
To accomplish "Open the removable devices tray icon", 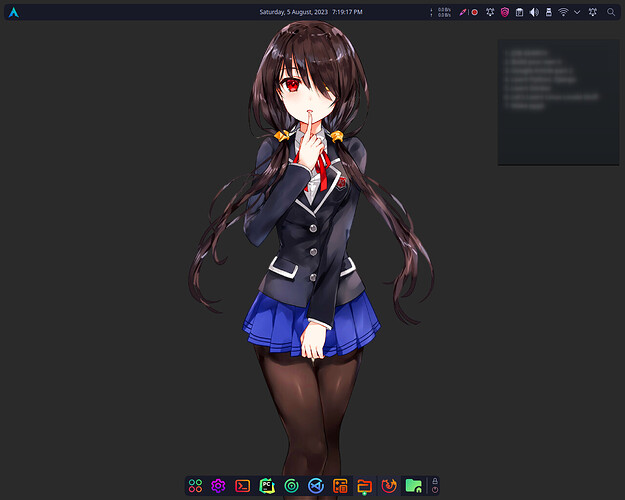I will [549, 12].
